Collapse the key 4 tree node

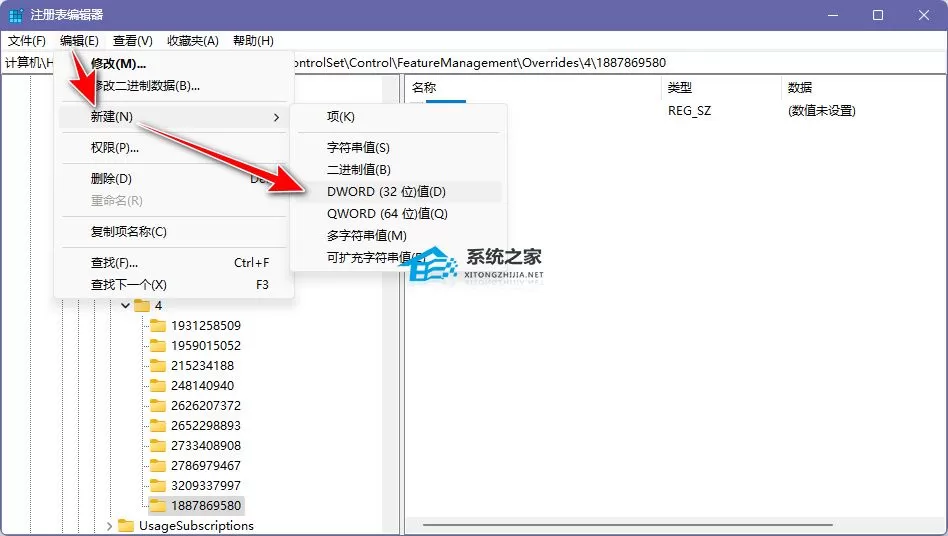point(125,306)
